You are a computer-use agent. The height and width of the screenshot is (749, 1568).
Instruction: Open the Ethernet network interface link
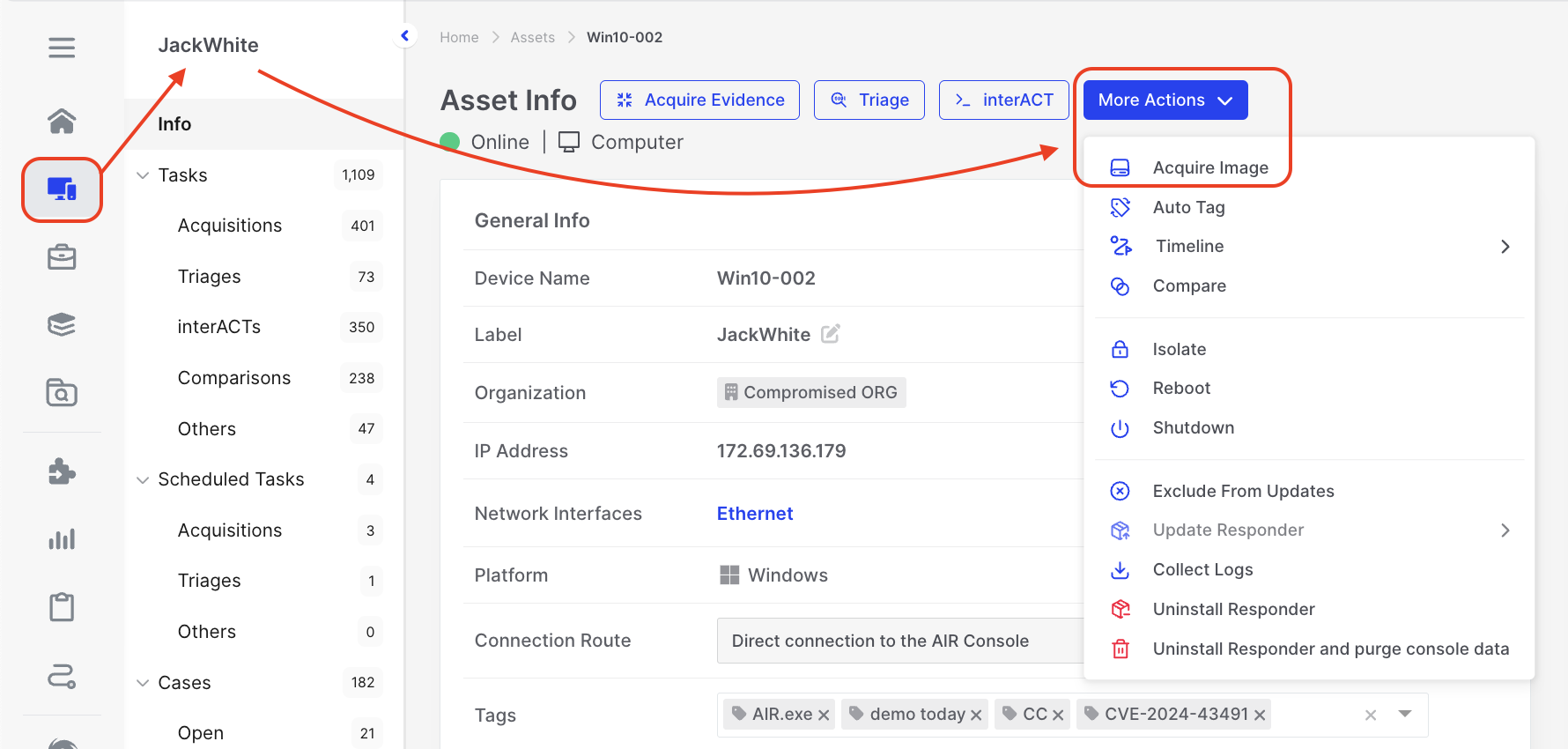[754, 514]
